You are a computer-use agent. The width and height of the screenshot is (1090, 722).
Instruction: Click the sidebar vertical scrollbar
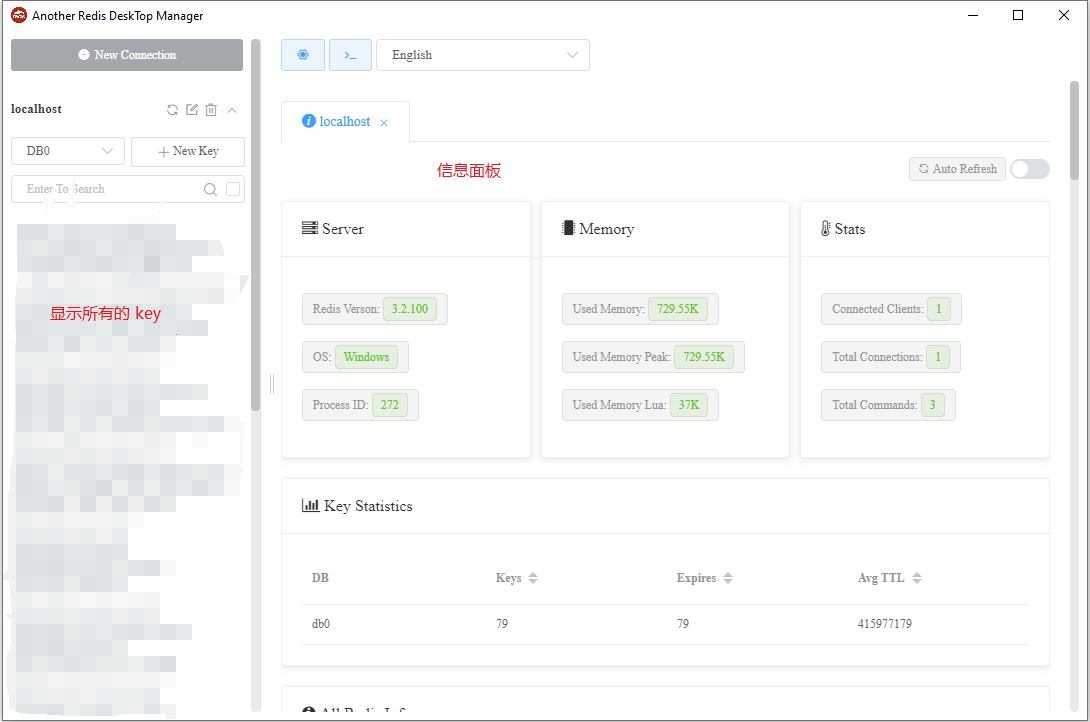(x=255, y=225)
